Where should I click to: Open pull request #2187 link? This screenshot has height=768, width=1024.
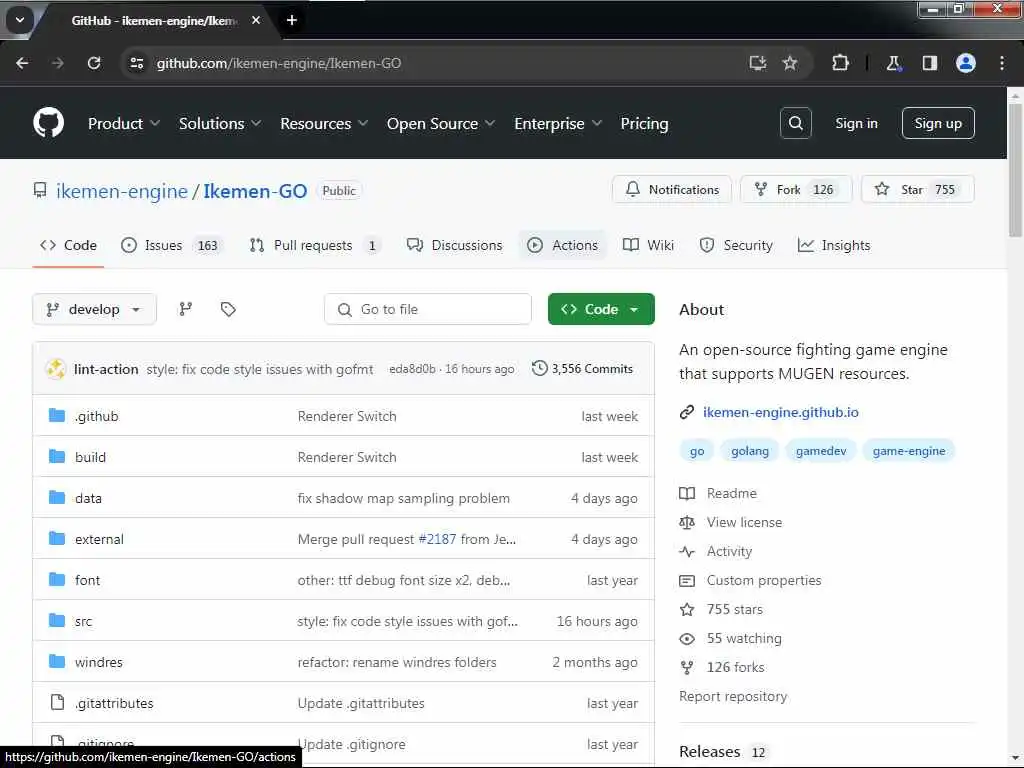click(437, 539)
